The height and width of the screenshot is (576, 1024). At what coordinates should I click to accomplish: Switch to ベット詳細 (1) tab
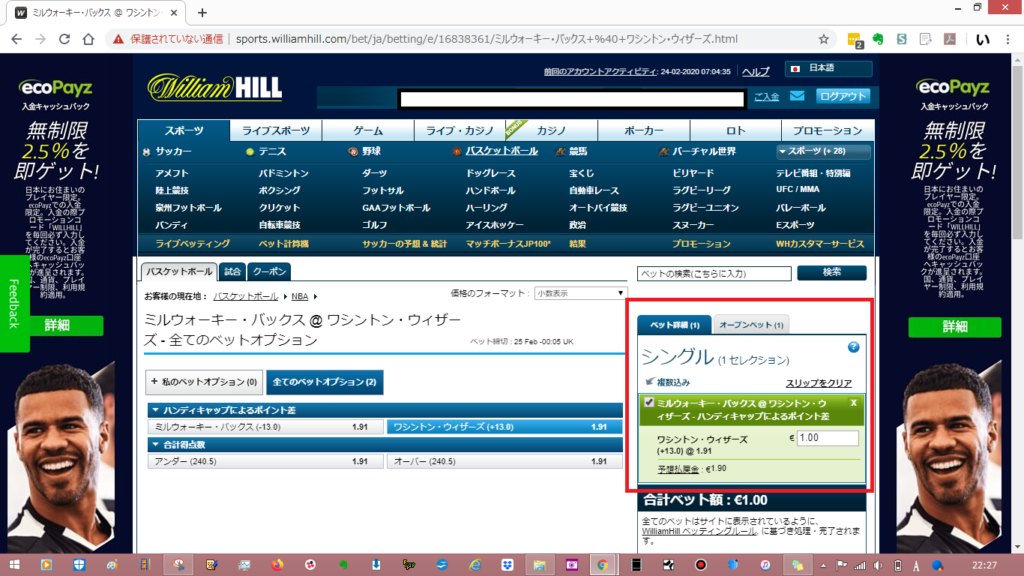675,325
